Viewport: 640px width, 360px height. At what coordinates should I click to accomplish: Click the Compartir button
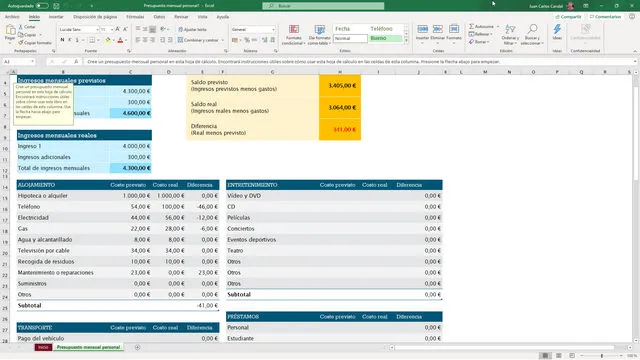[568, 17]
